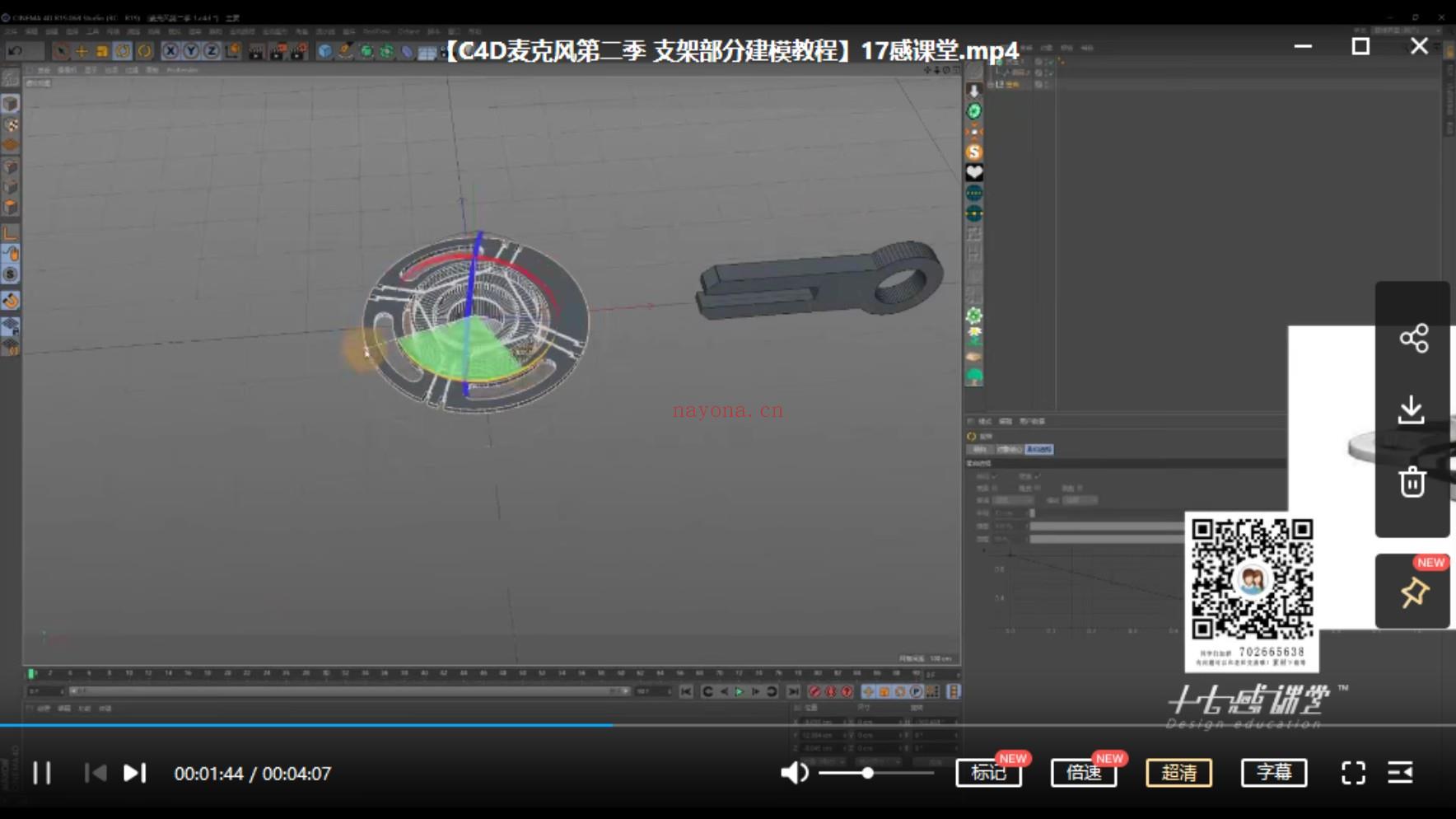This screenshot has height=819, width=1456.
Task: Adjust the player volume slider
Action: [876, 773]
